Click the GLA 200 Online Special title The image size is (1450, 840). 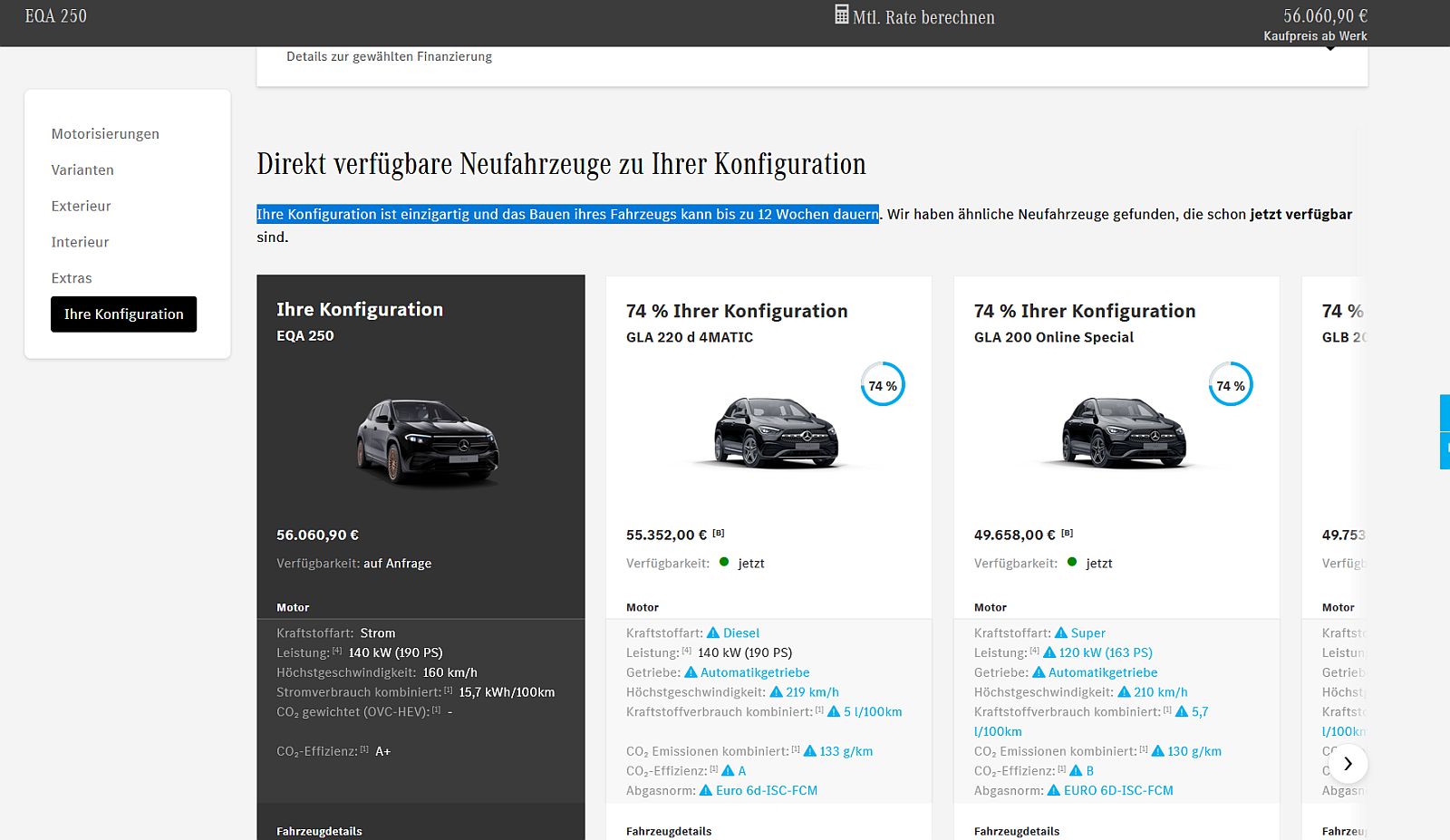tap(1054, 337)
